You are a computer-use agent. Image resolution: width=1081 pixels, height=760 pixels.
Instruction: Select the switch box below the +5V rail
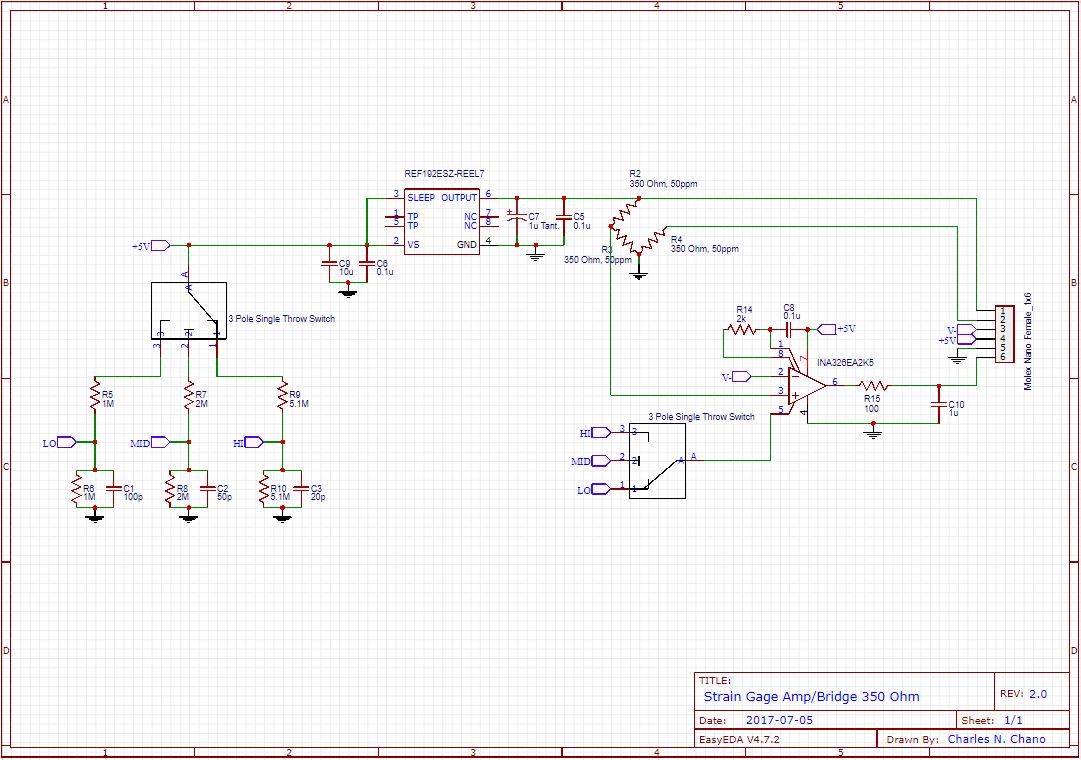(x=189, y=311)
